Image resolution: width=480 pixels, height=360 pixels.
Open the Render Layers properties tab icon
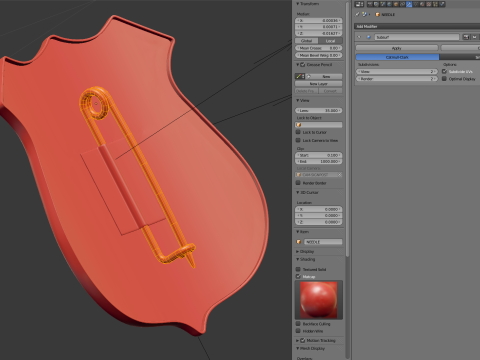pyautogui.click(x=376, y=4)
